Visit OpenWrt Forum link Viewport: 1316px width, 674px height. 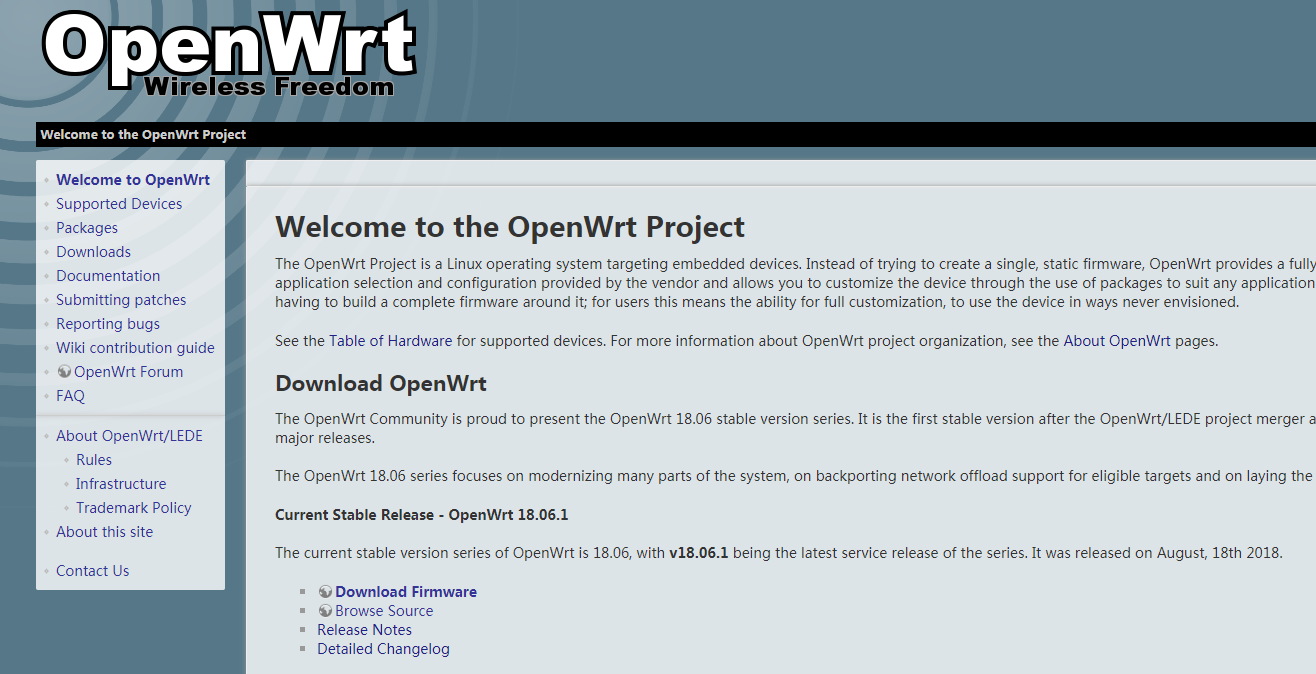point(128,372)
